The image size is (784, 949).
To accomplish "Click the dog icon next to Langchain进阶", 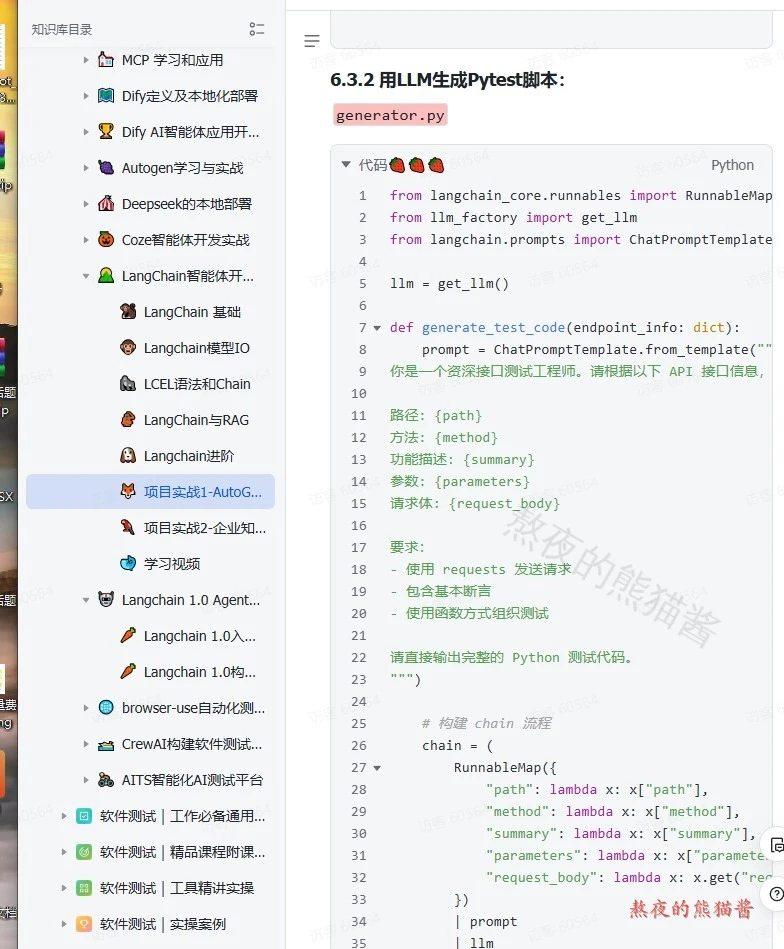I will pos(128,456).
